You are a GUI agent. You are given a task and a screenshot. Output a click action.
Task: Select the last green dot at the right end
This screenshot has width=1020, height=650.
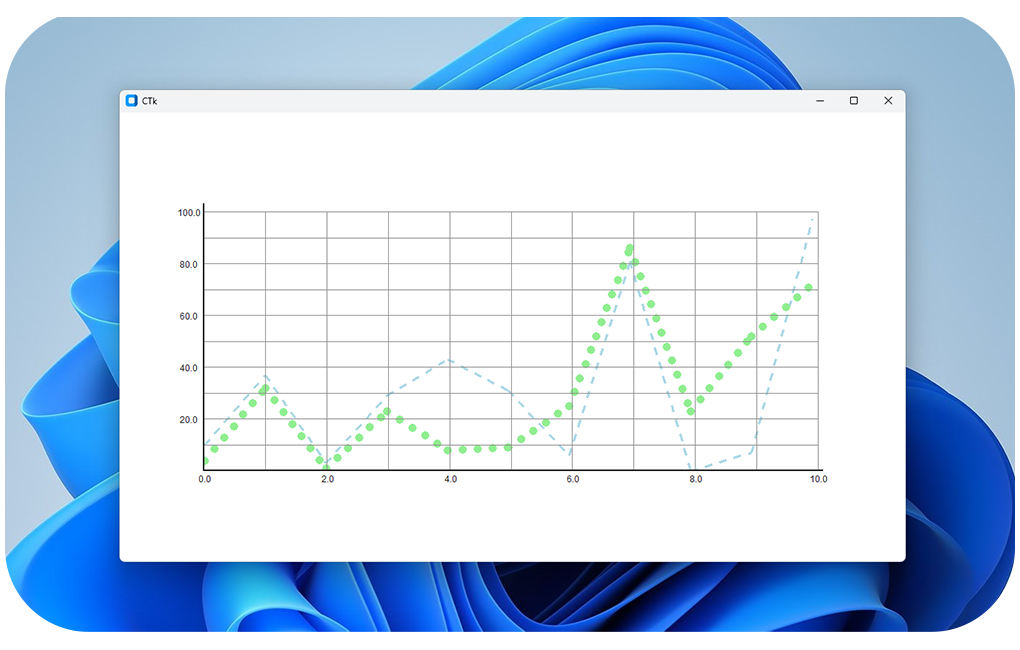pos(809,288)
